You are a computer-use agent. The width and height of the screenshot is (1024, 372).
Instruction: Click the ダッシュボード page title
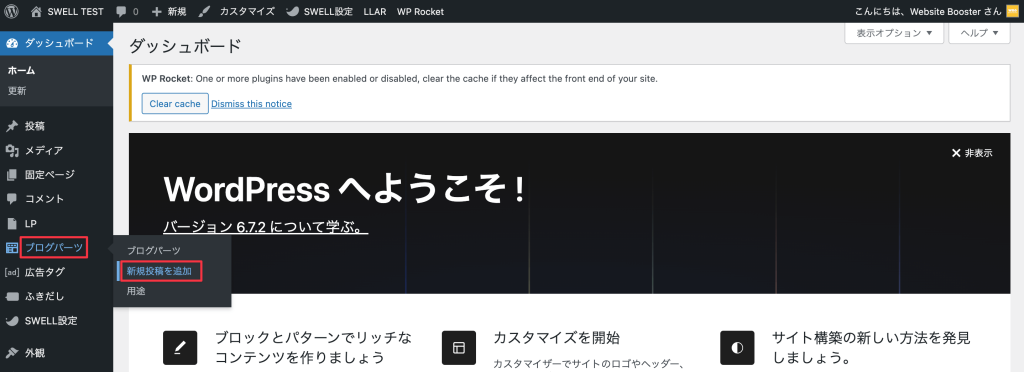185,46
